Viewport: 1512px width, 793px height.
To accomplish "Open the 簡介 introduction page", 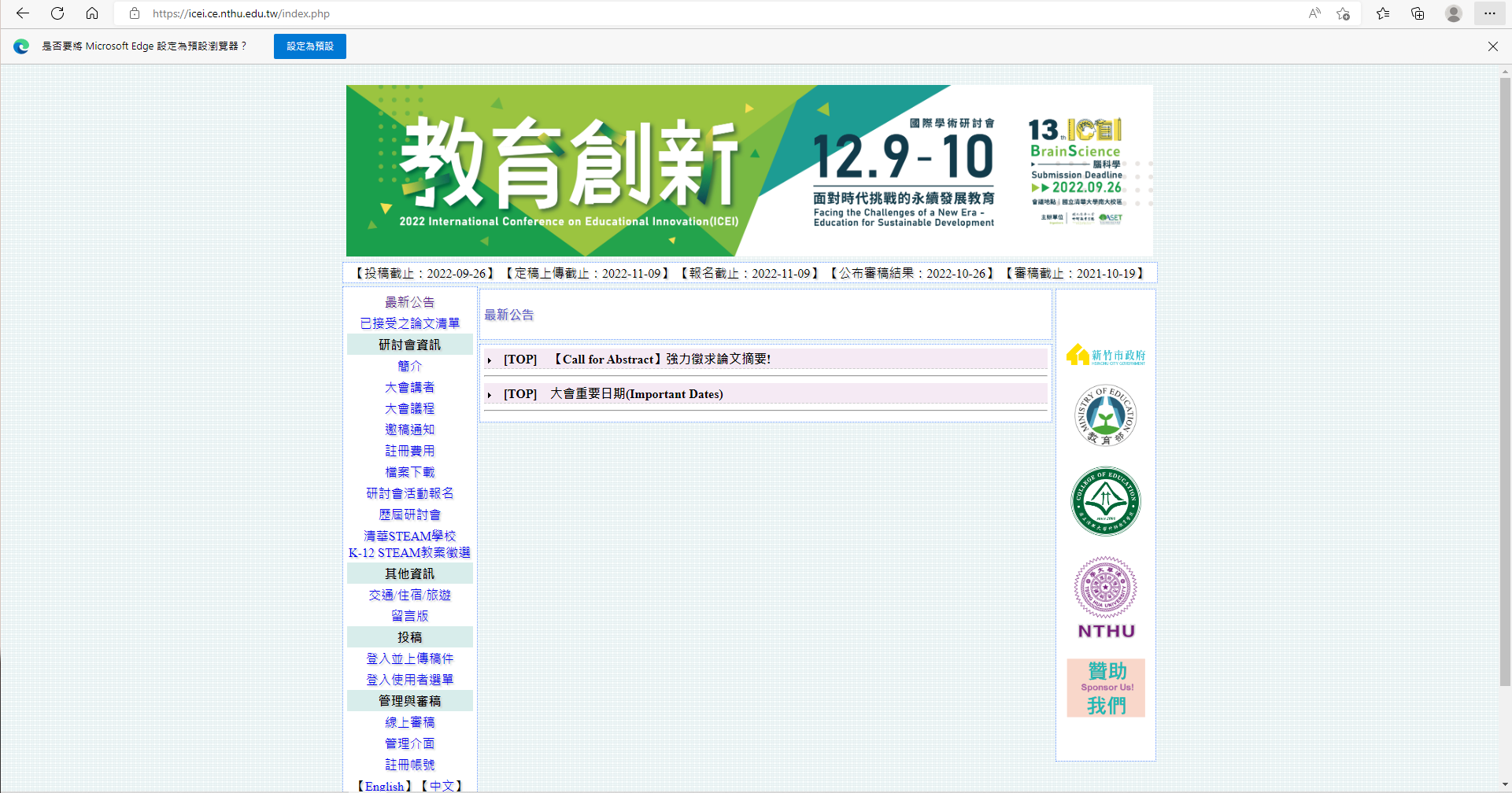I will pyautogui.click(x=409, y=366).
